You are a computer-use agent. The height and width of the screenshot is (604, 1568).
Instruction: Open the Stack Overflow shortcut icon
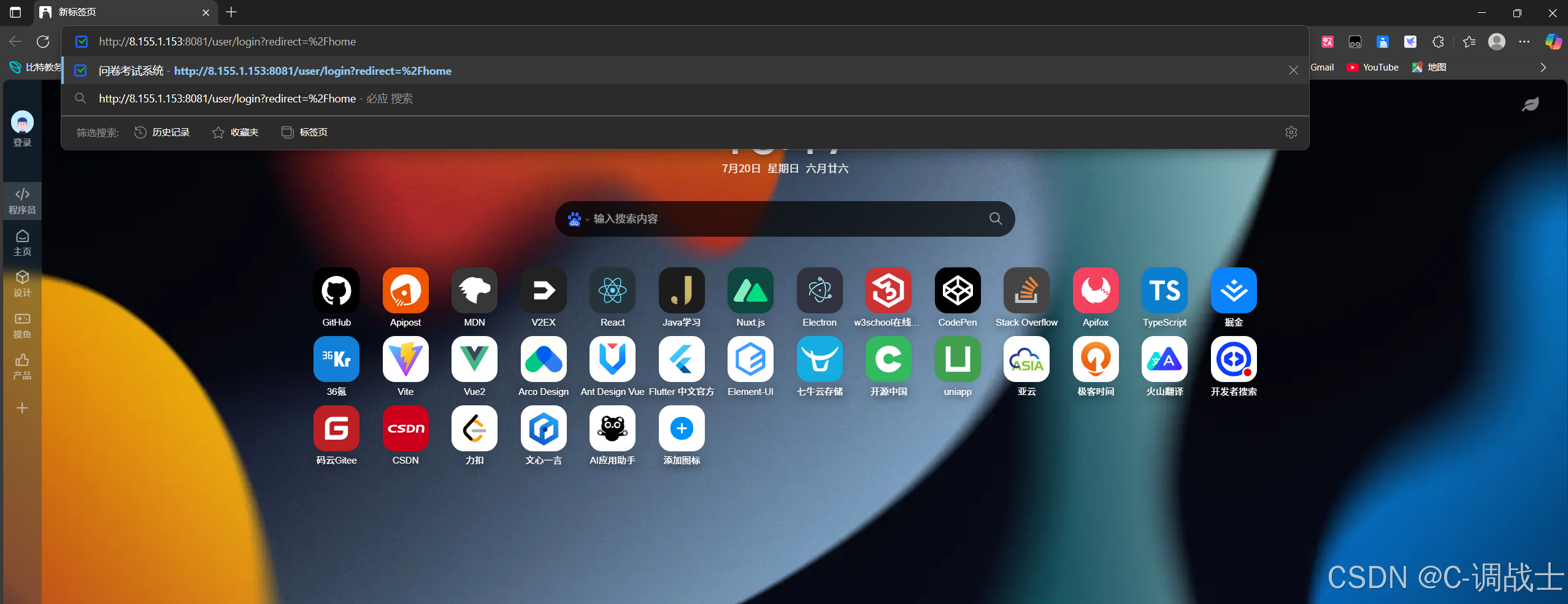(x=1026, y=290)
